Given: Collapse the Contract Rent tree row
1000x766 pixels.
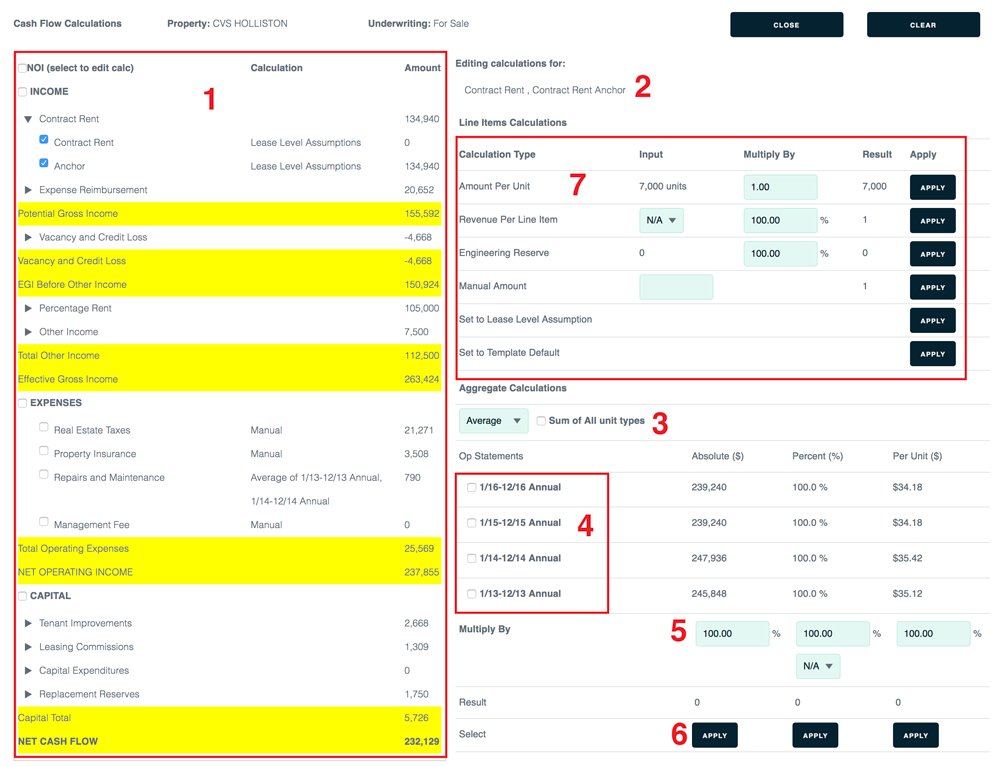Looking at the screenshot, I should [28, 119].
